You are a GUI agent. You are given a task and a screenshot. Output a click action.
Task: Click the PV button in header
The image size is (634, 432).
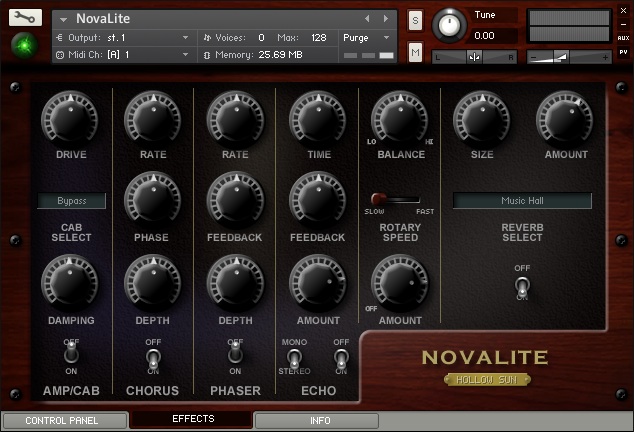[623, 52]
